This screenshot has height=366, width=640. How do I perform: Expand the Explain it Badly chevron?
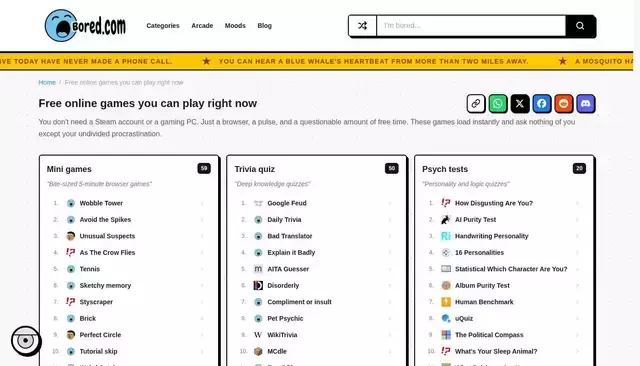click(390, 253)
